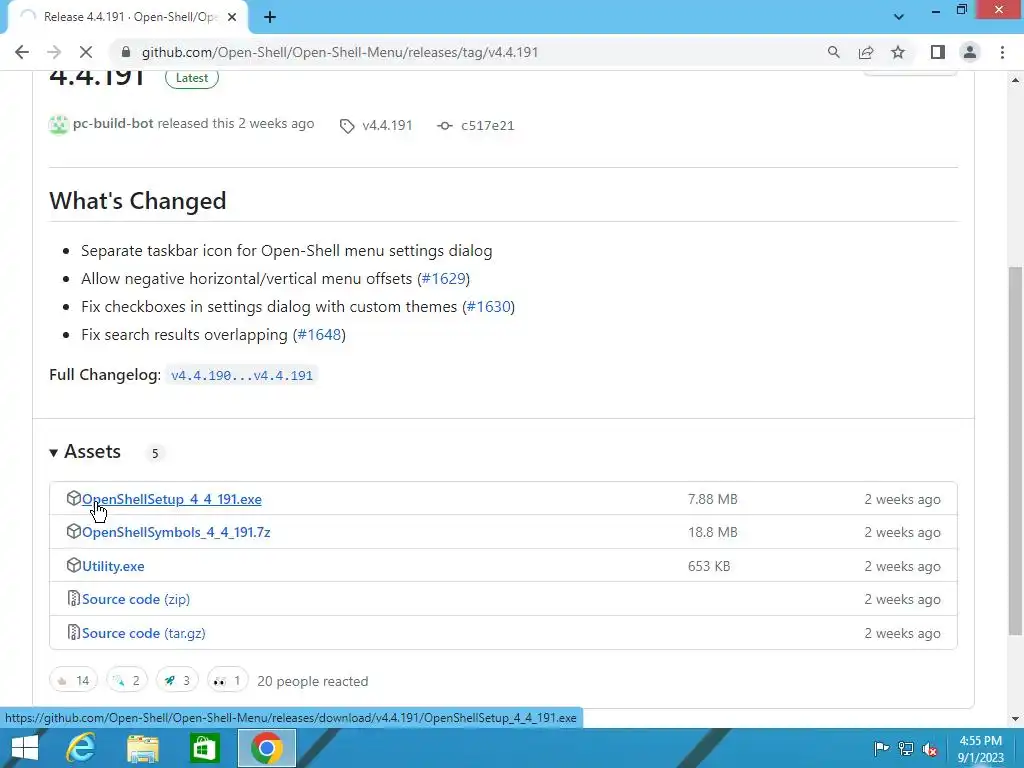Viewport: 1024px width, 768px height.
Task: Click the rocket reaction with 3
Action: coord(177,680)
